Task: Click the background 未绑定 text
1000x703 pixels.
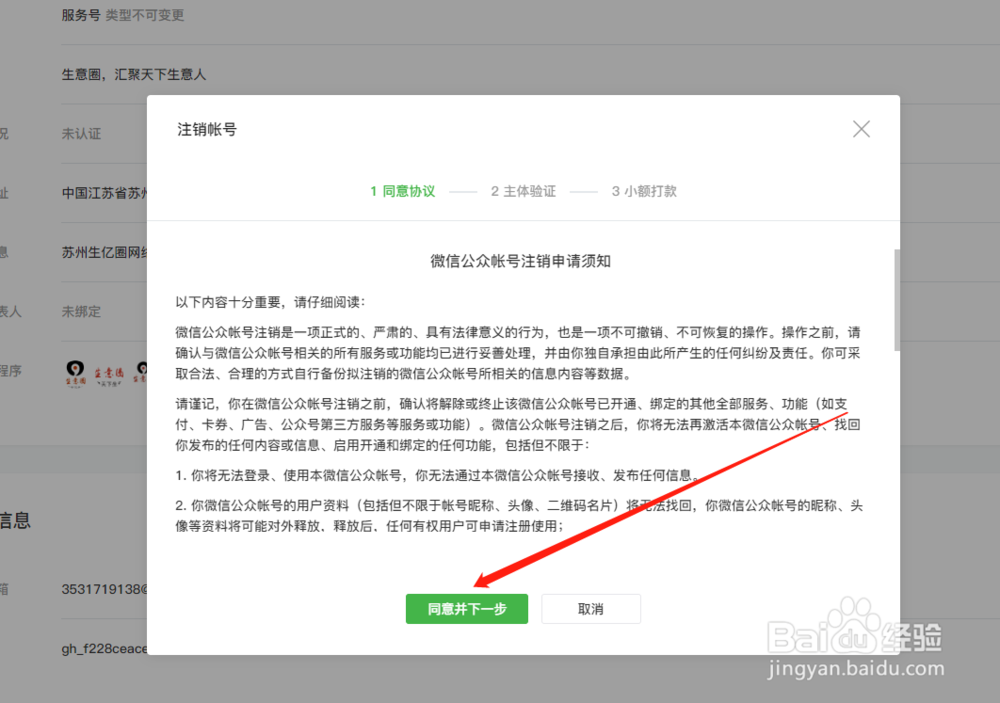Action: pos(81,312)
